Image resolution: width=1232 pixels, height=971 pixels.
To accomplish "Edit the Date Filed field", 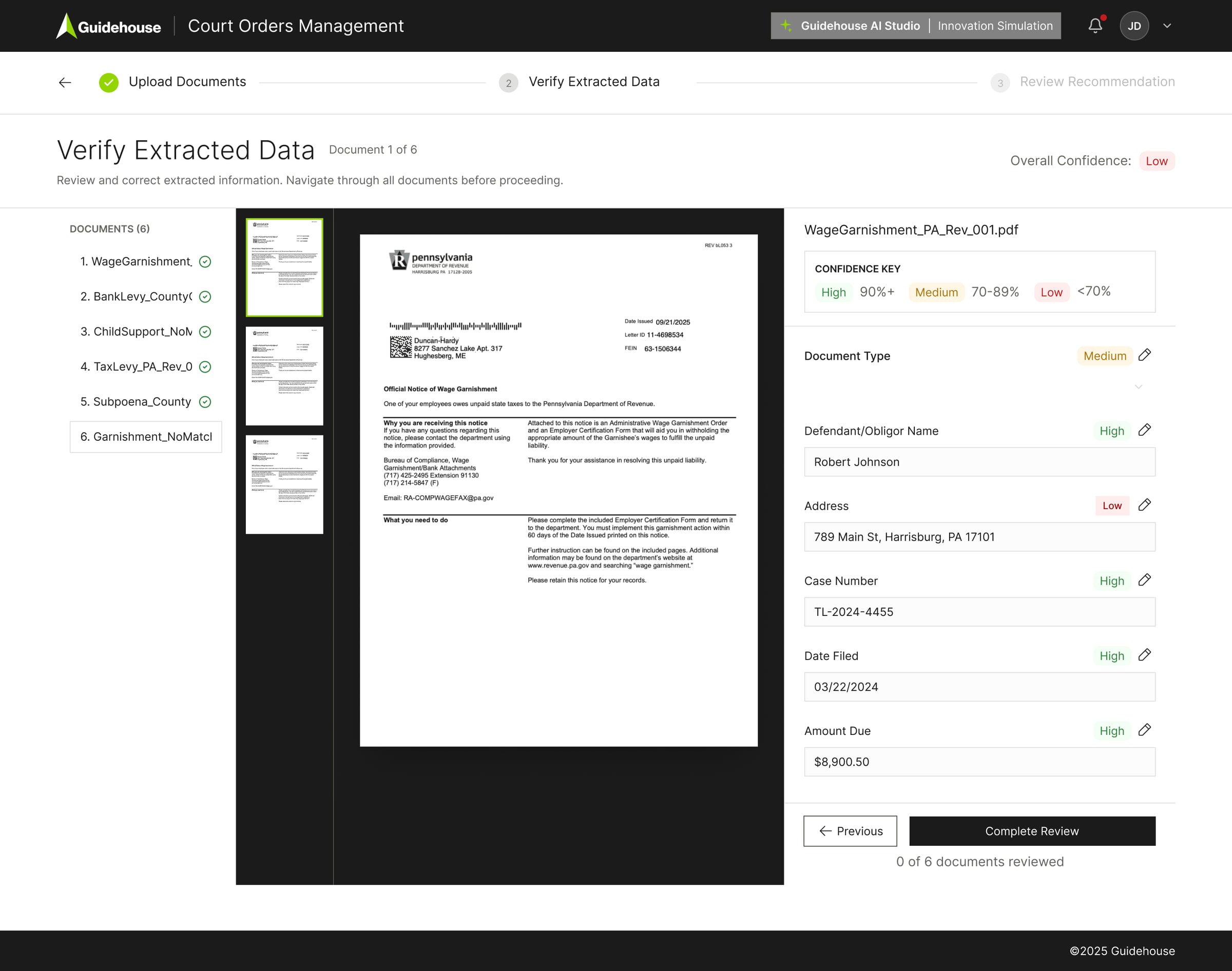I will pos(1144,655).
